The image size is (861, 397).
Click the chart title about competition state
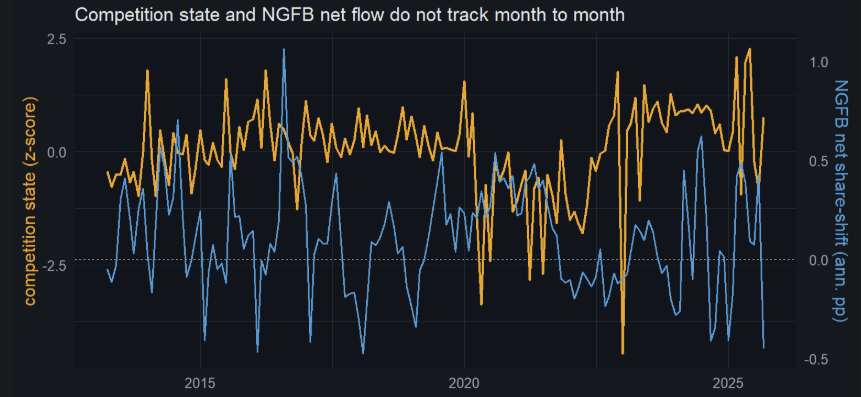pyautogui.click(x=350, y=15)
